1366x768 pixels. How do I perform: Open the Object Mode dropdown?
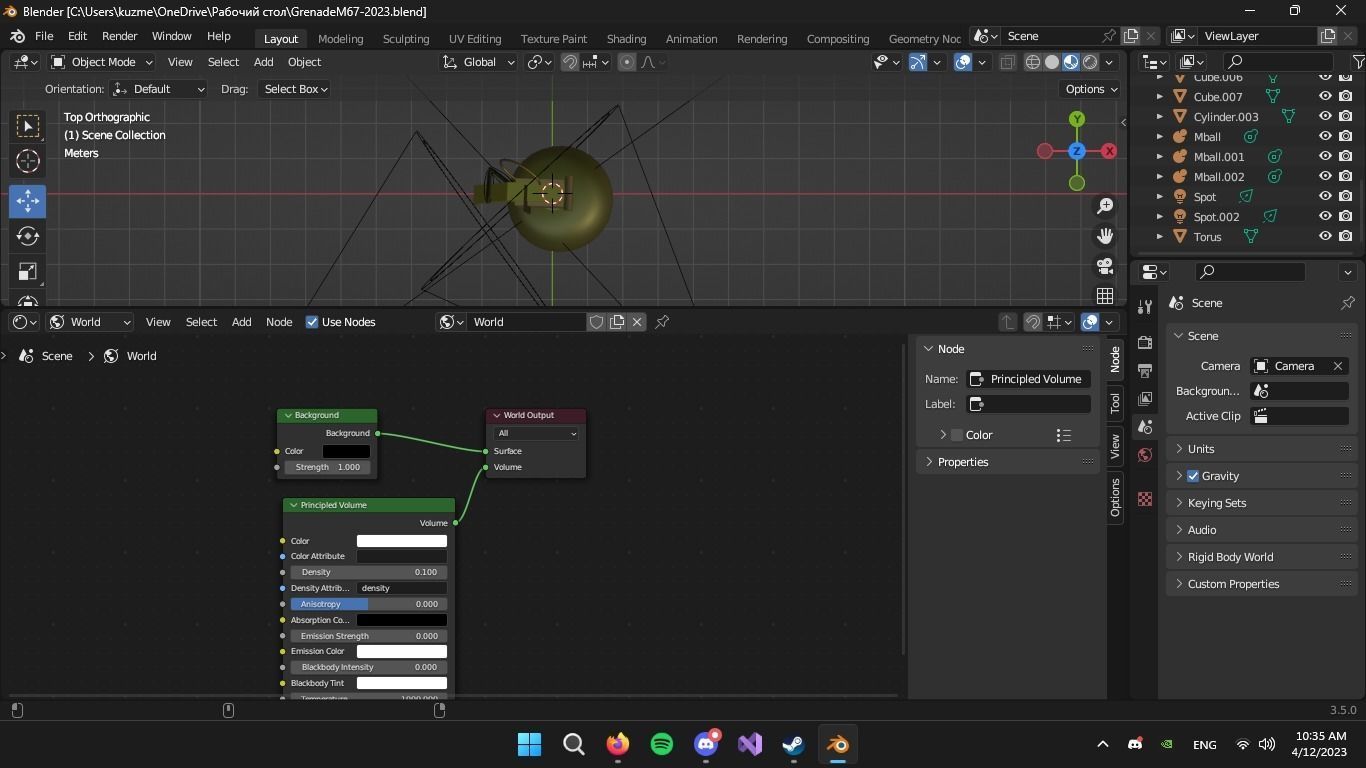[102, 62]
